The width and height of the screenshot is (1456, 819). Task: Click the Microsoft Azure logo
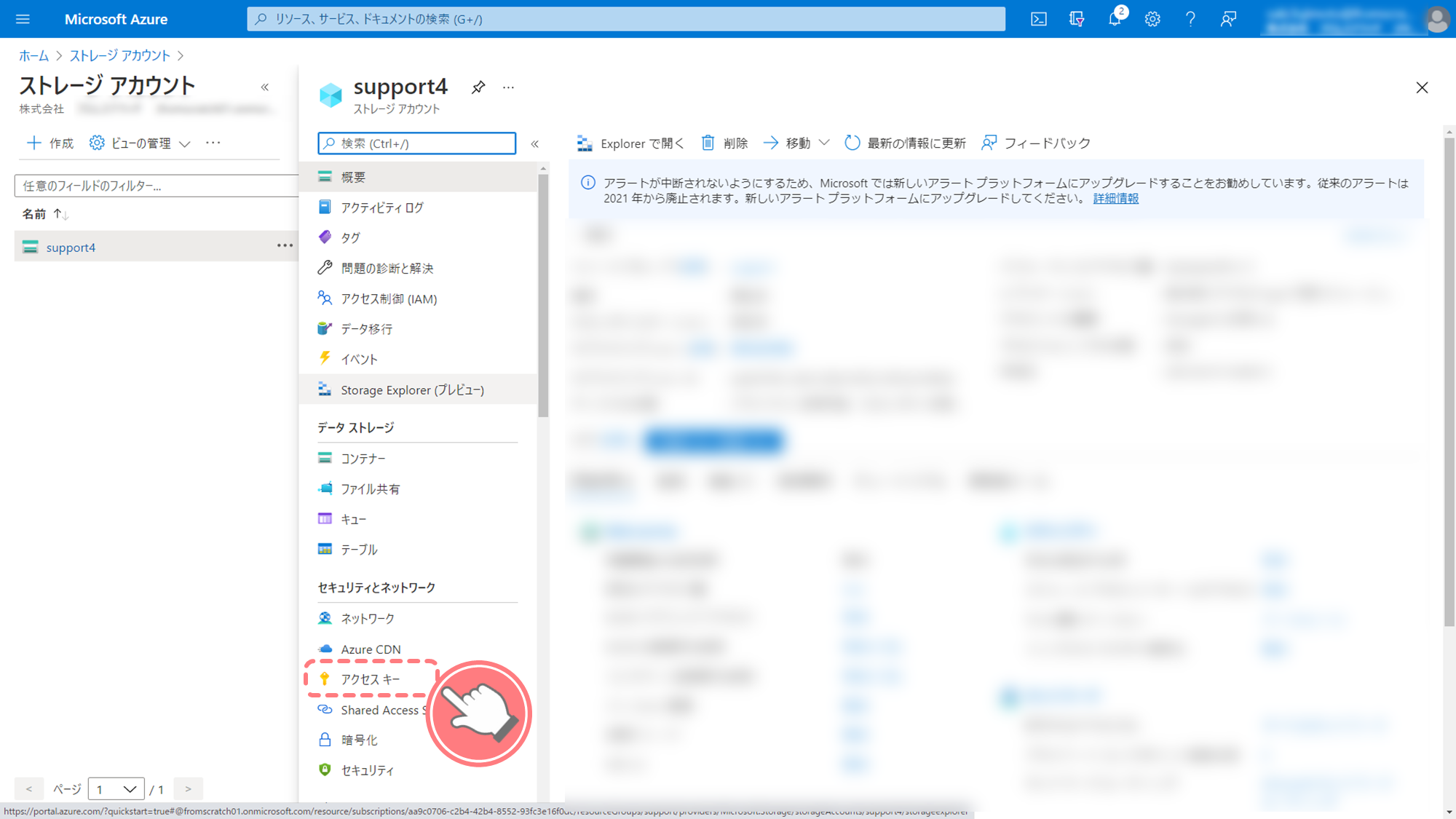pos(116,19)
